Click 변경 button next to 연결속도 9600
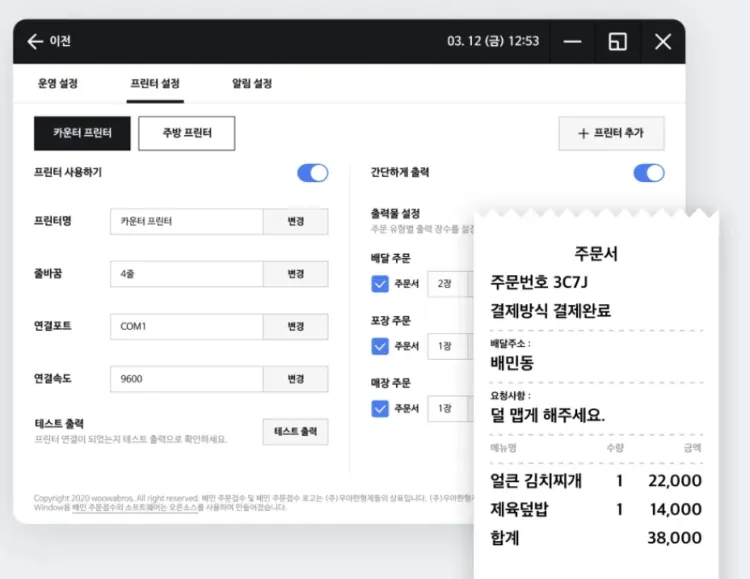Viewport: 750px width, 579px height. tap(295, 379)
